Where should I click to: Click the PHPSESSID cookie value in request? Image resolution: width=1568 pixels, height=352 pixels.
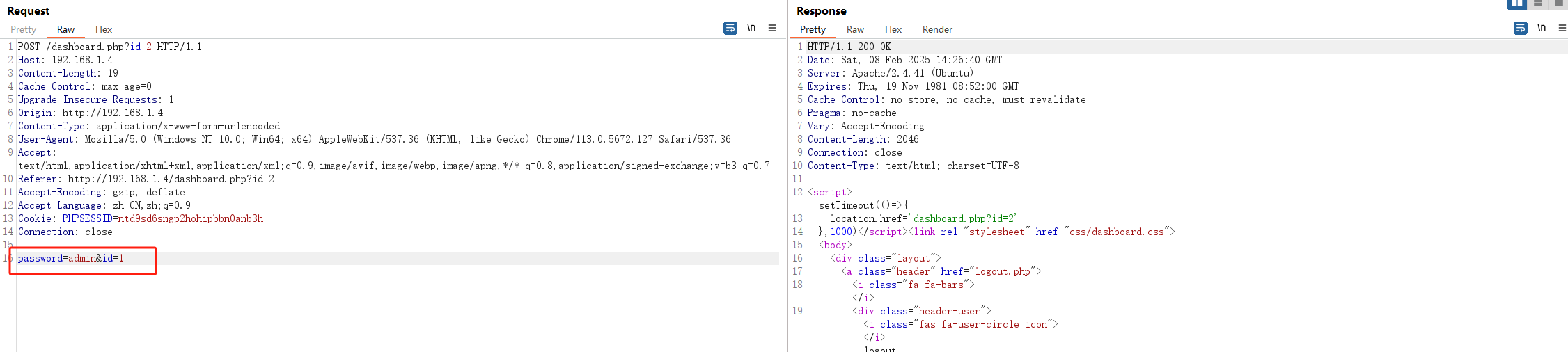pyautogui.click(x=190, y=218)
